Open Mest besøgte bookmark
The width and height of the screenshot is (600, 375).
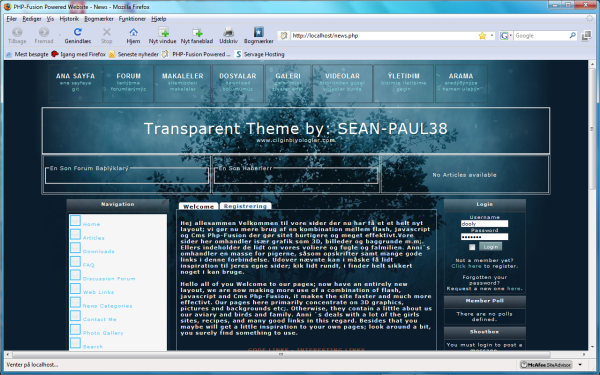click(27, 54)
